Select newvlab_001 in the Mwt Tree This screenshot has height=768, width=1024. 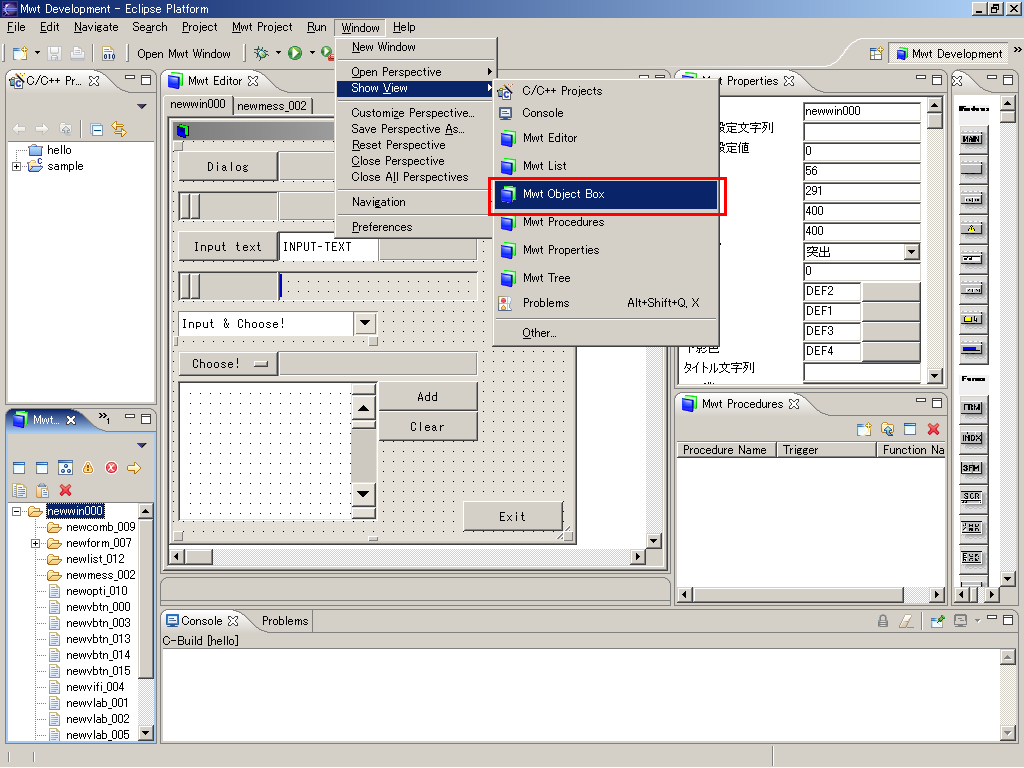tap(97, 703)
